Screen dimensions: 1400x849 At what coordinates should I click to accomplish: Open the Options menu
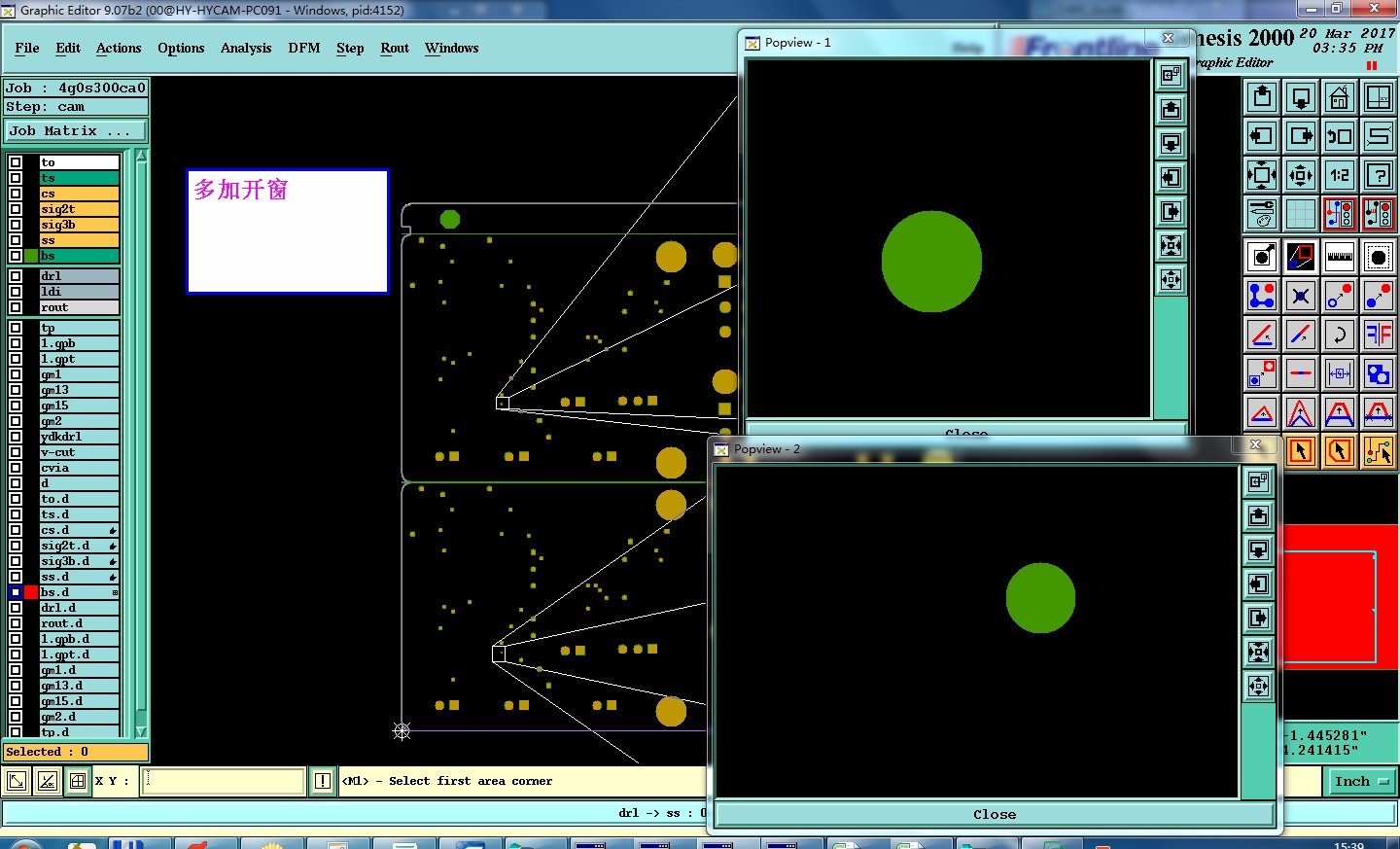[x=181, y=48]
